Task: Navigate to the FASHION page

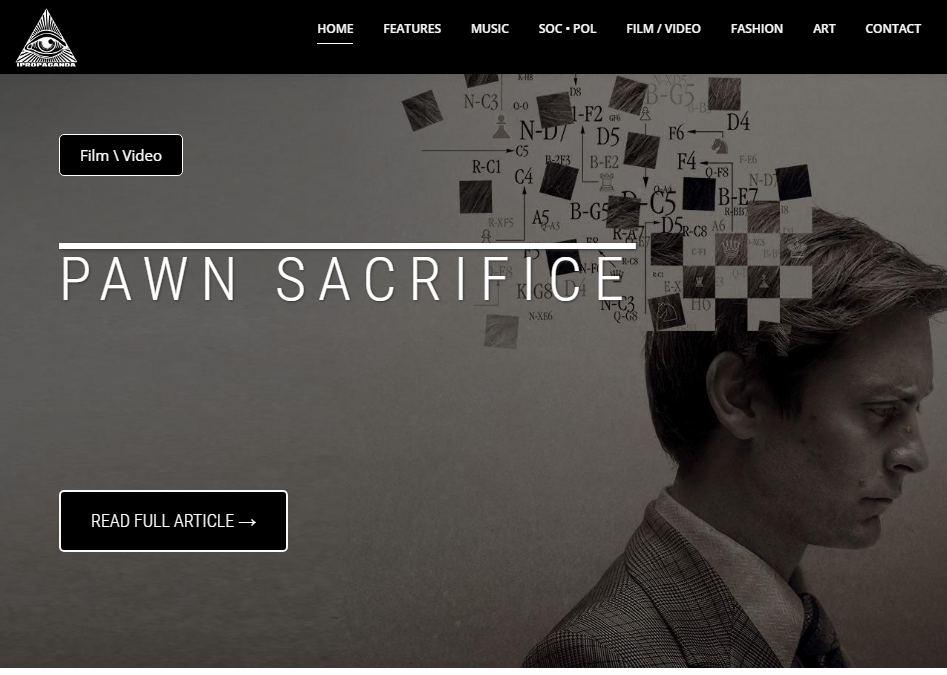Action: [x=757, y=28]
